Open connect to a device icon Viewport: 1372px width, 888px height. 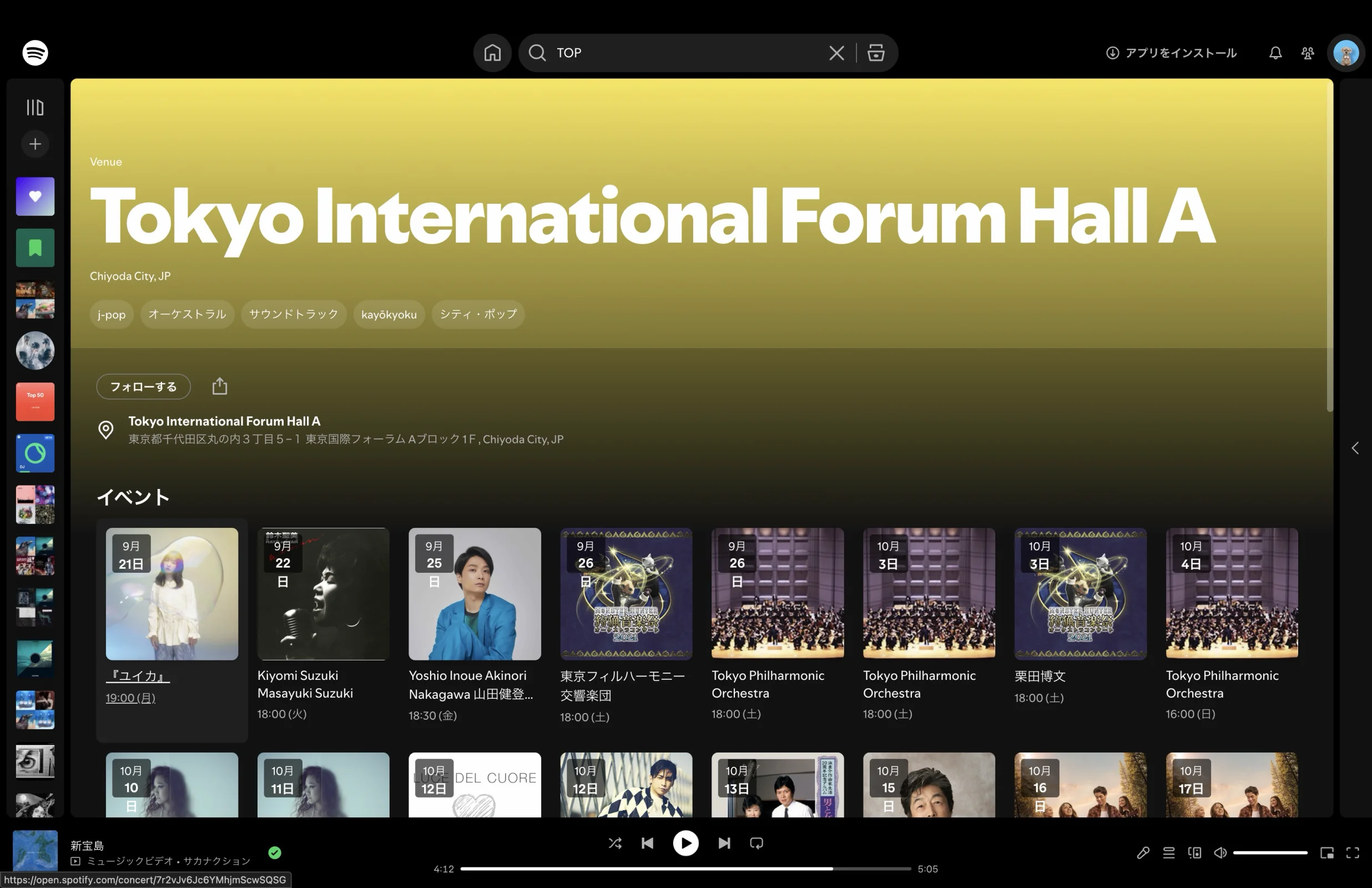[1194, 853]
